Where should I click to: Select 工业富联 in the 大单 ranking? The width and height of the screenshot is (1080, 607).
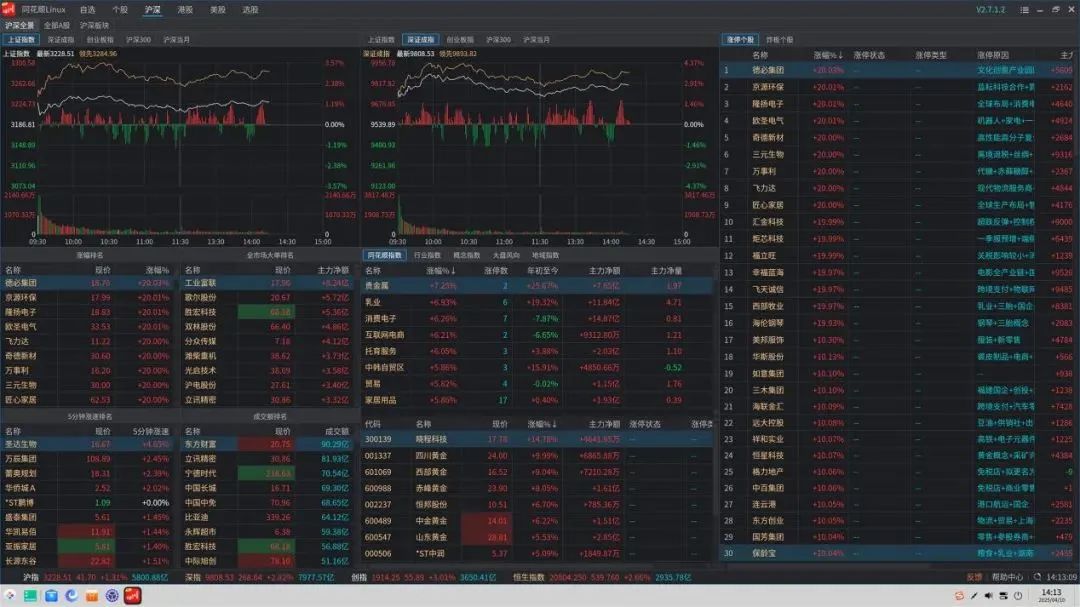[267, 283]
